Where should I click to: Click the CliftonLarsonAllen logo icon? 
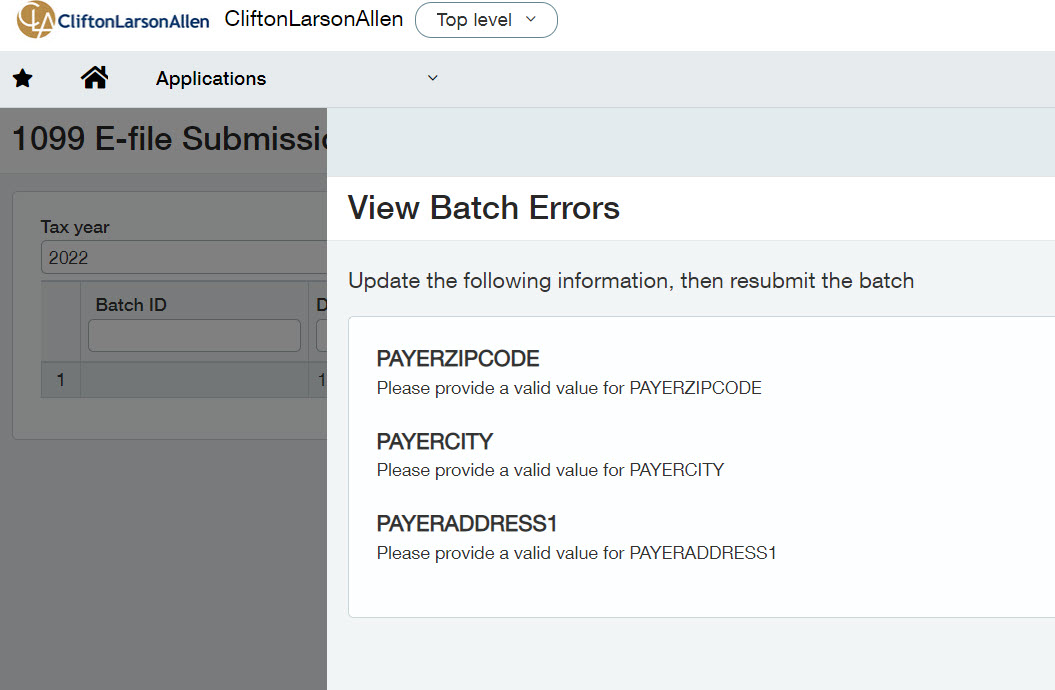[x=36, y=20]
